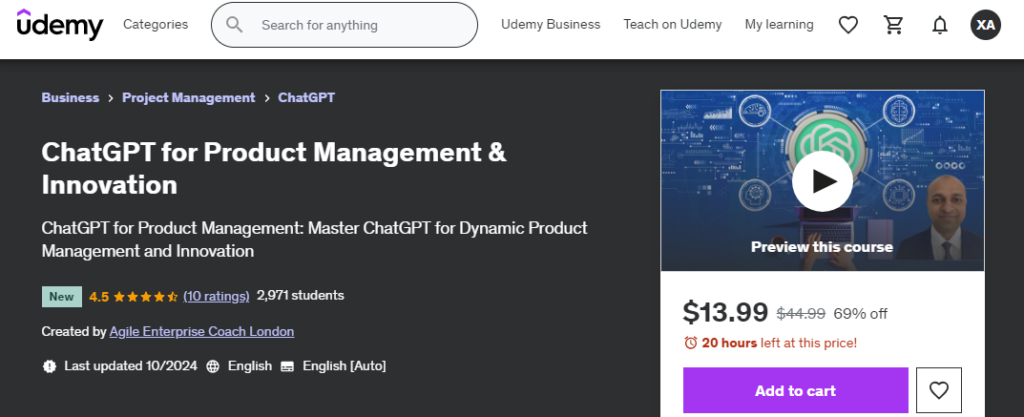The image size is (1024, 417).
Task: Go to Project Management breadcrumb
Action: 189,98
